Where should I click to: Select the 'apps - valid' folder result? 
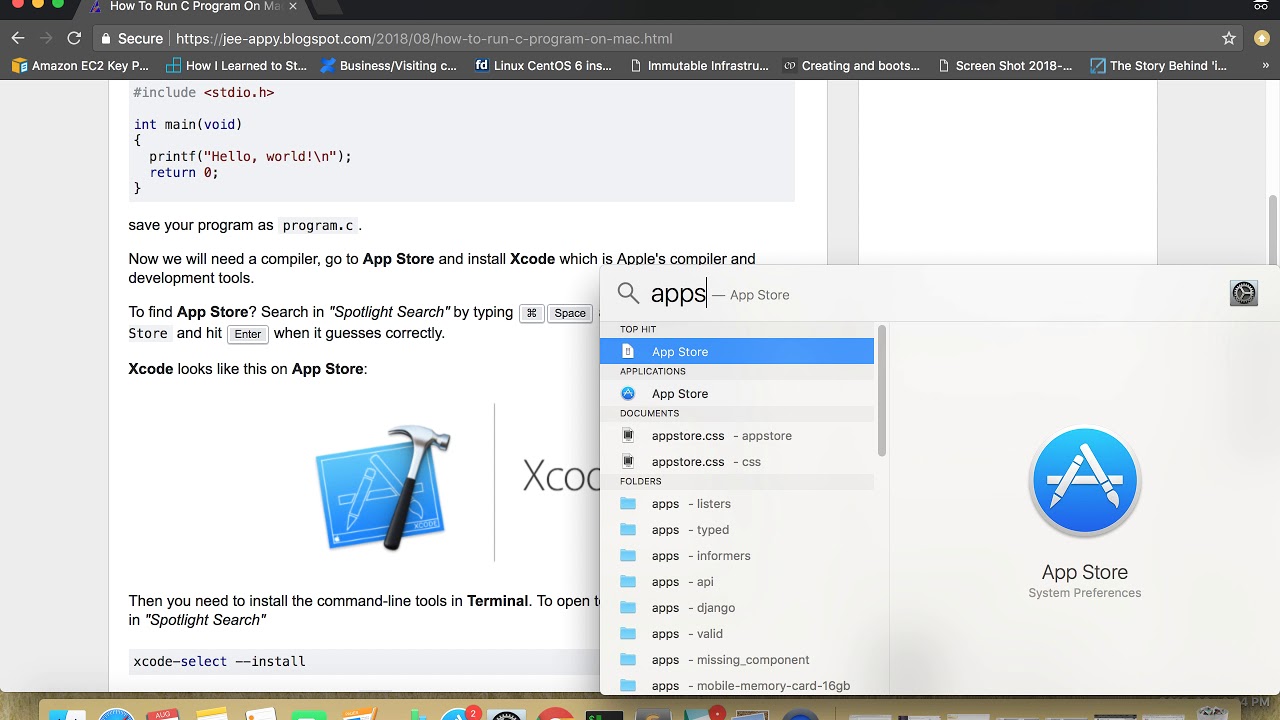[737, 633]
